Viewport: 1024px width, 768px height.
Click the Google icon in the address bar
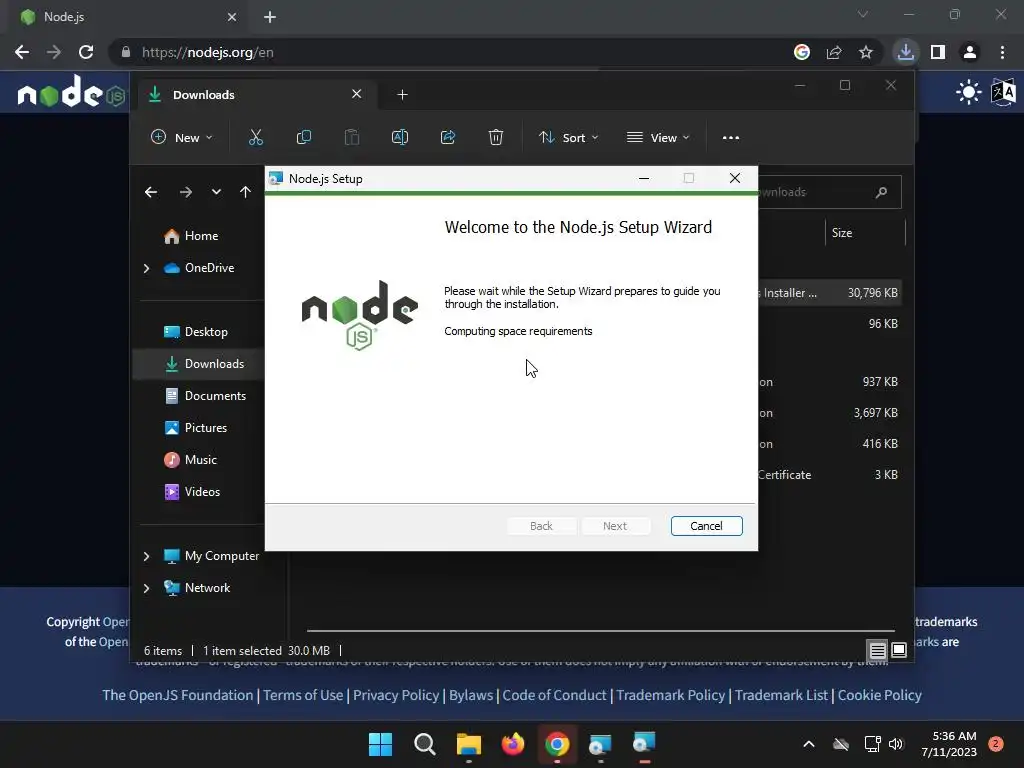[802, 52]
